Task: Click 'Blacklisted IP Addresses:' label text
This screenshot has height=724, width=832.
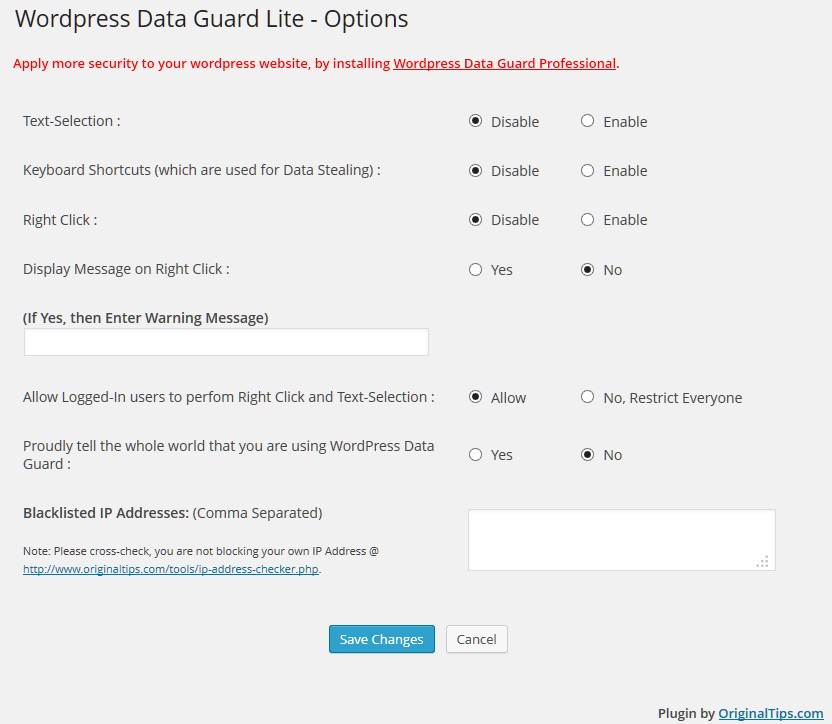Action: pyautogui.click(x=106, y=513)
